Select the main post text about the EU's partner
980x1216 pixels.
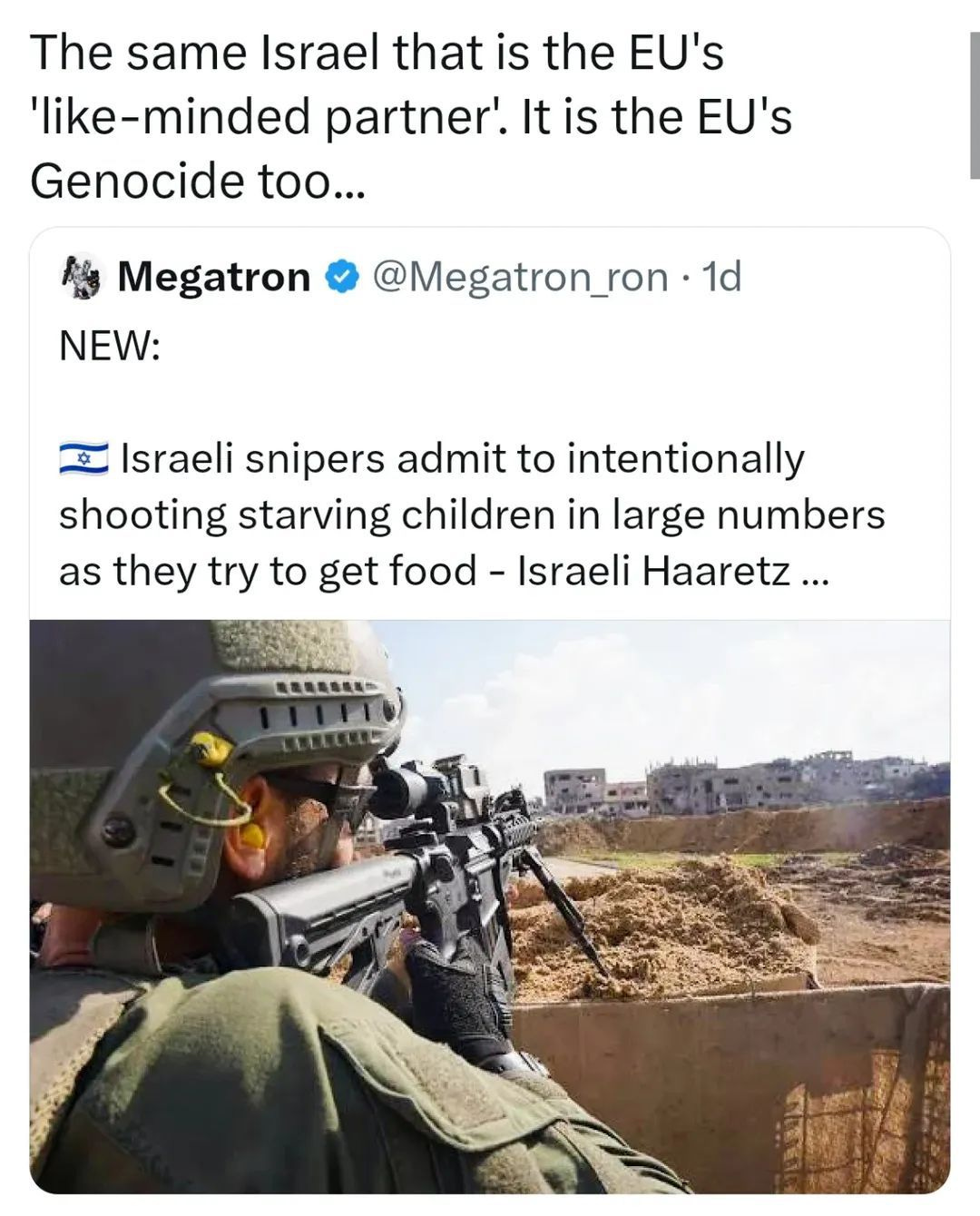(411, 116)
